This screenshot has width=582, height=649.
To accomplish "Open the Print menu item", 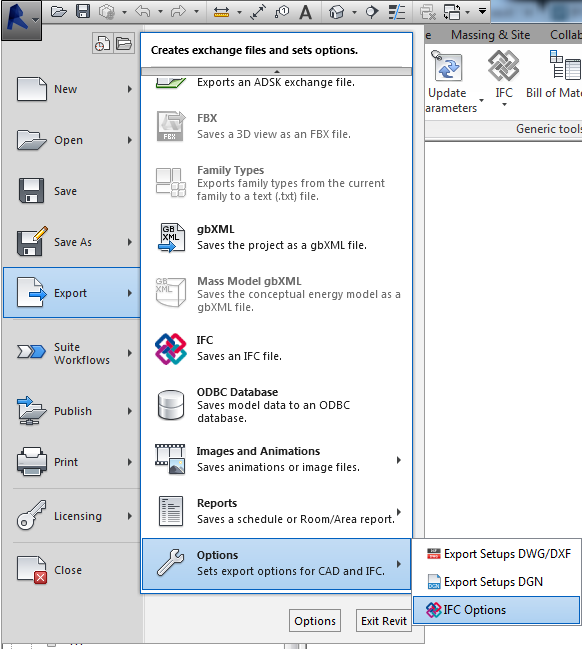I will click(72, 462).
